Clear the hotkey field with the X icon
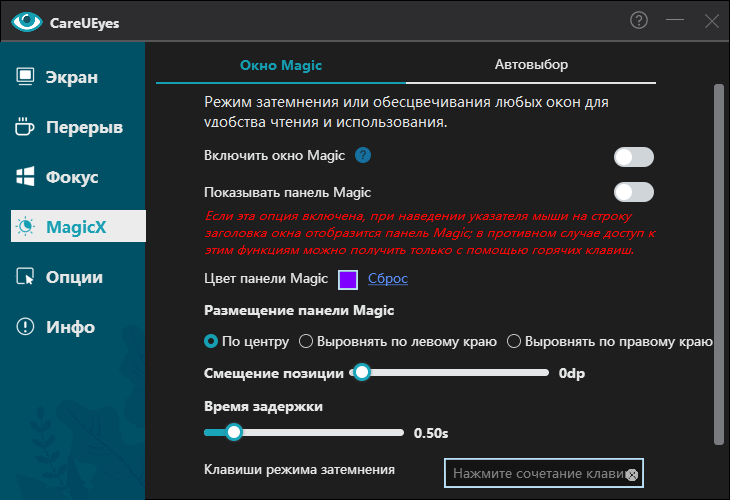Screen dimensions: 730x500 [x=631, y=474]
